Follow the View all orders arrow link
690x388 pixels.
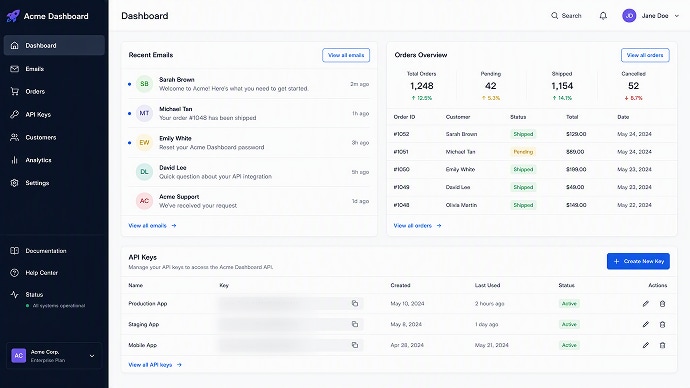point(417,226)
